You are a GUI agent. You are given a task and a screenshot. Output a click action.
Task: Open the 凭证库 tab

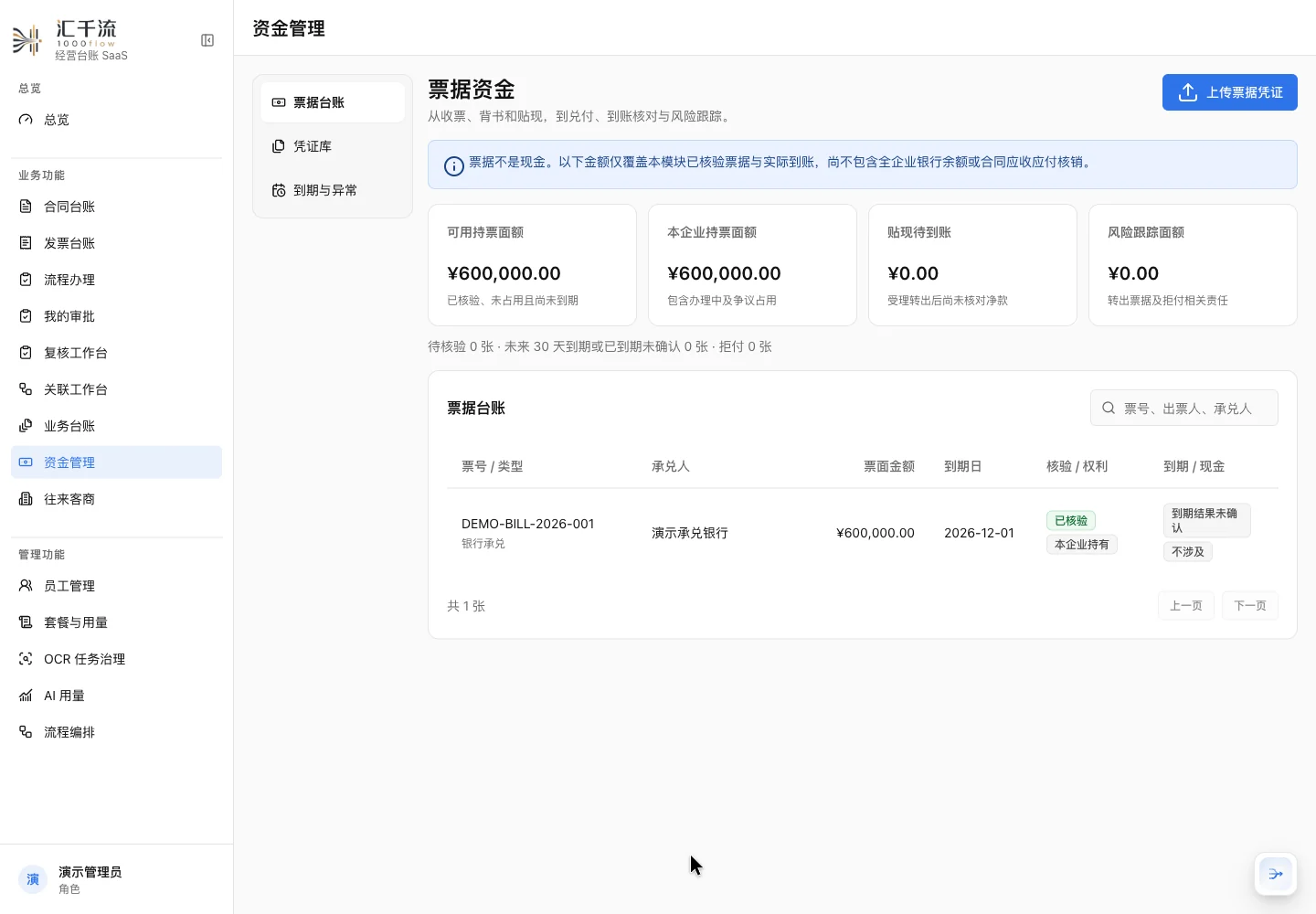pos(333,146)
